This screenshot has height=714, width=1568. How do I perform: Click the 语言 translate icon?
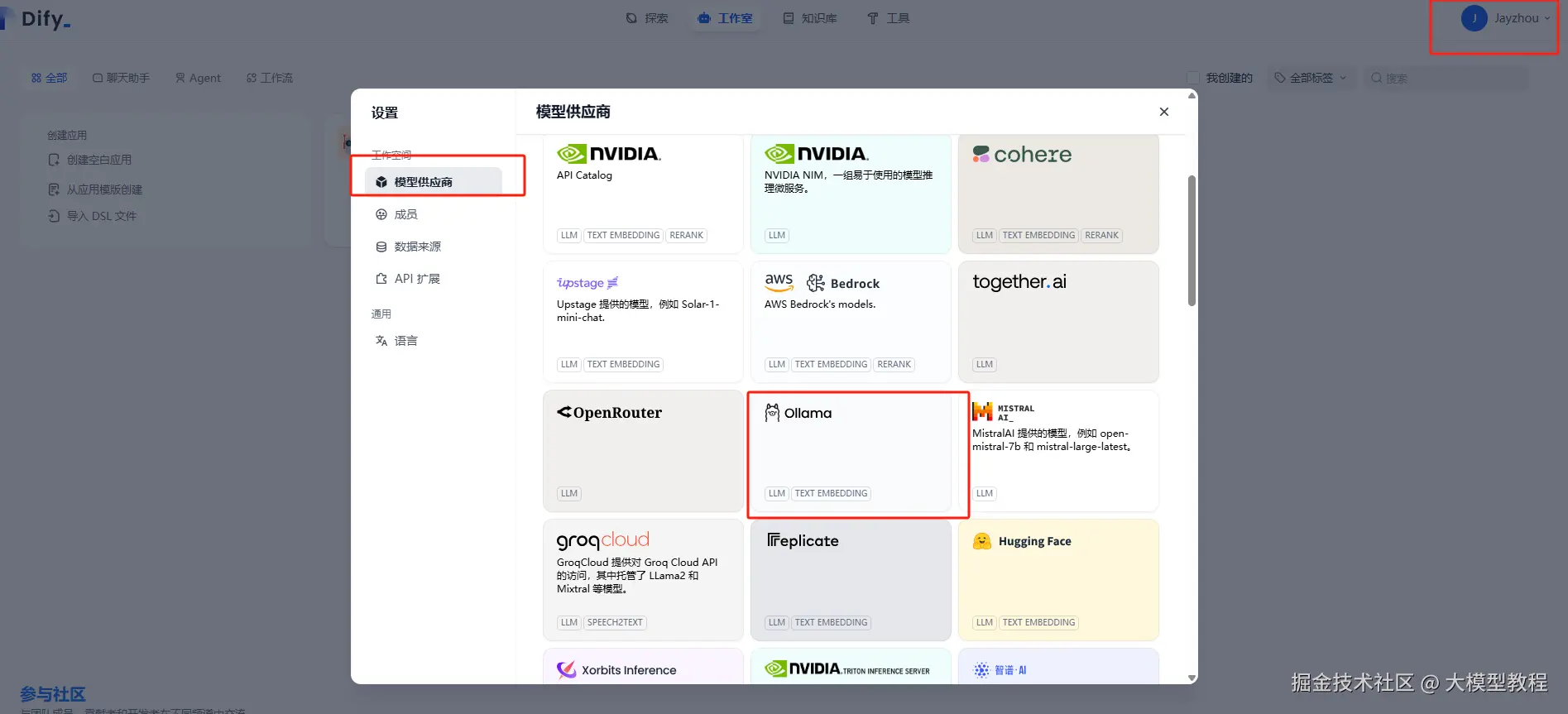click(x=381, y=341)
